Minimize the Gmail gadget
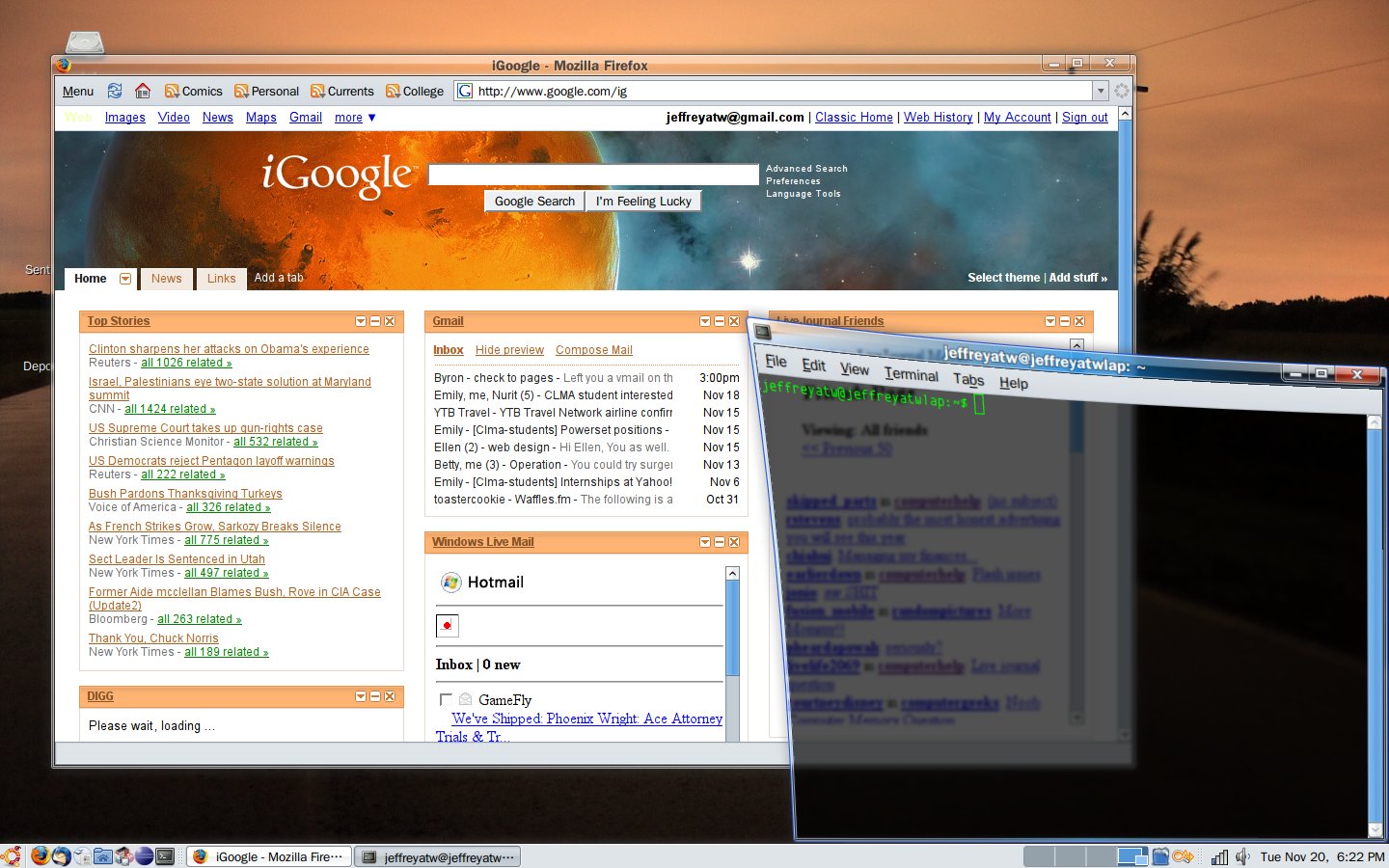This screenshot has height=868, width=1389. pos(720,321)
